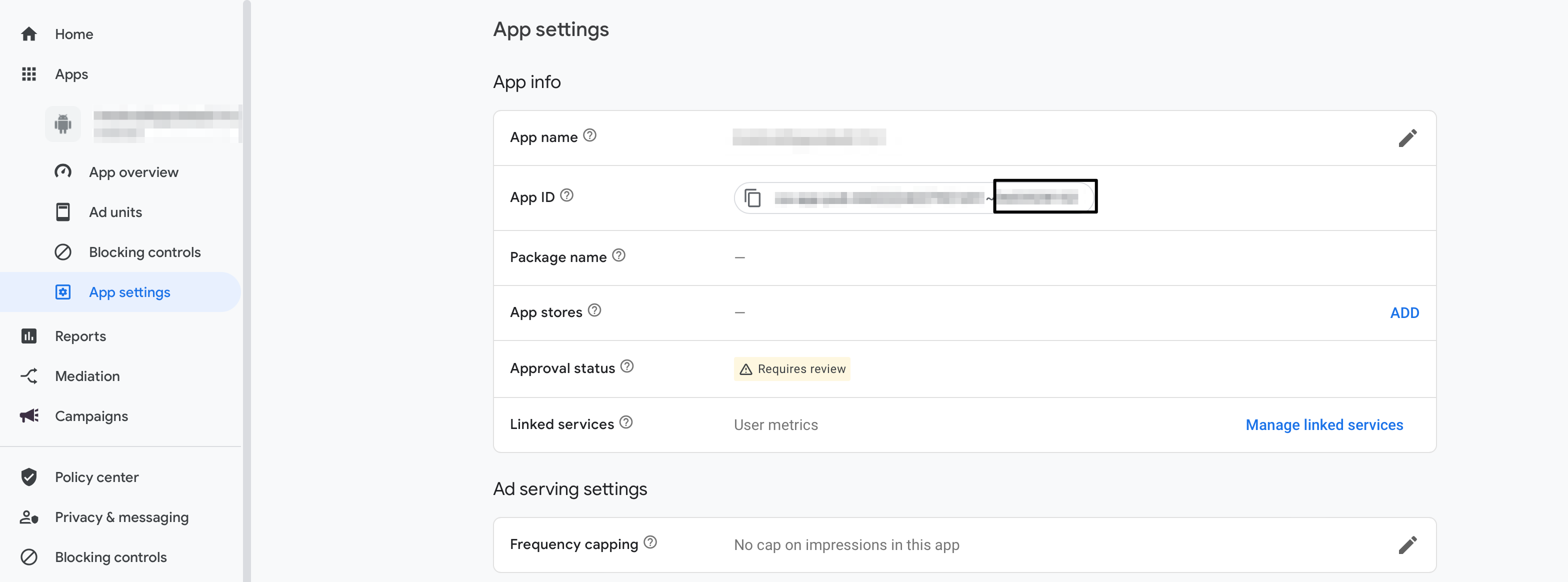Select the Android app in sidebar

click(143, 124)
